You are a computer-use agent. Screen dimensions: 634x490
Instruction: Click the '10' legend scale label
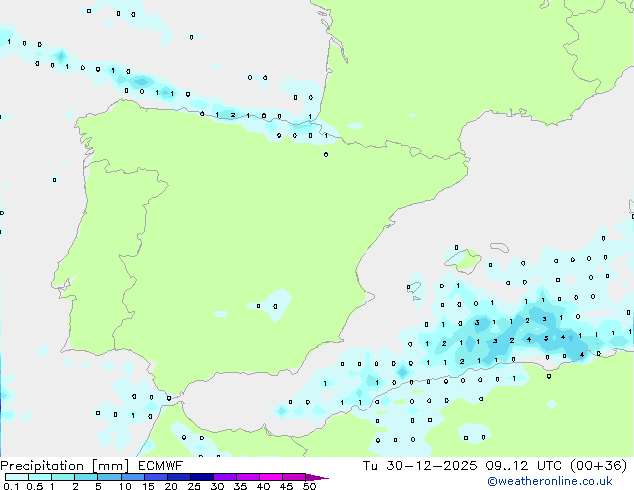tap(125, 486)
